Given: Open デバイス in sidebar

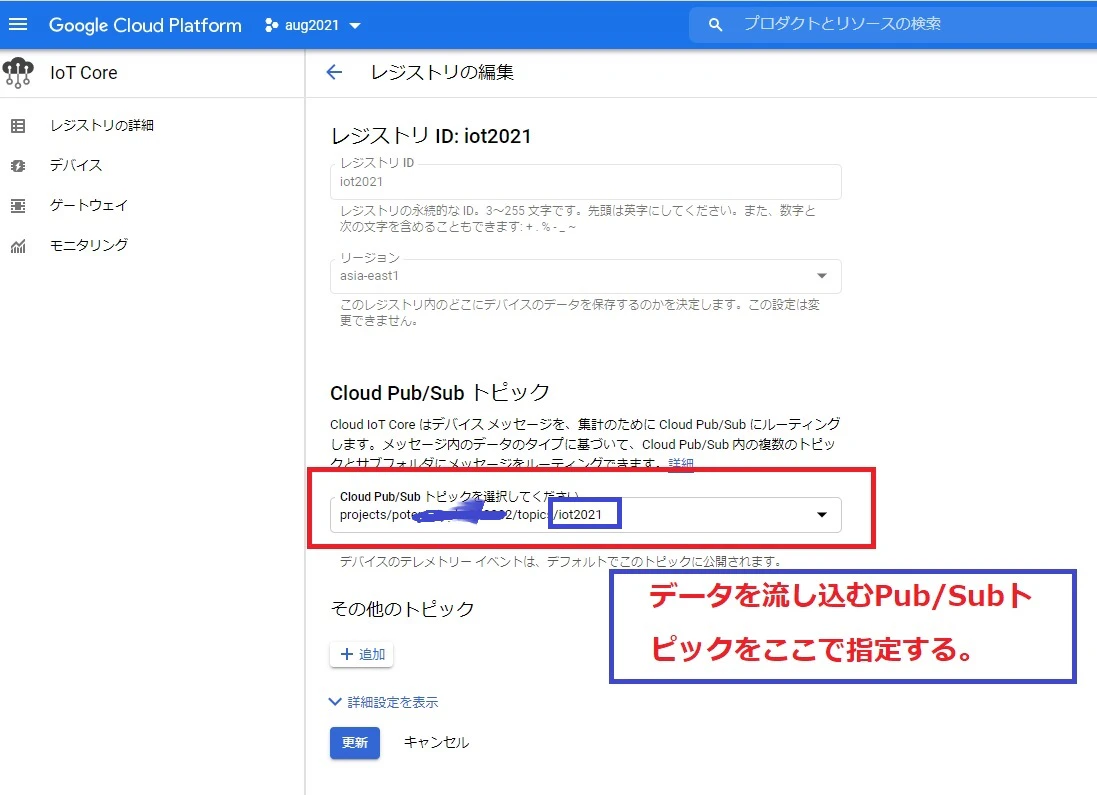Looking at the screenshot, I should 76,165.
